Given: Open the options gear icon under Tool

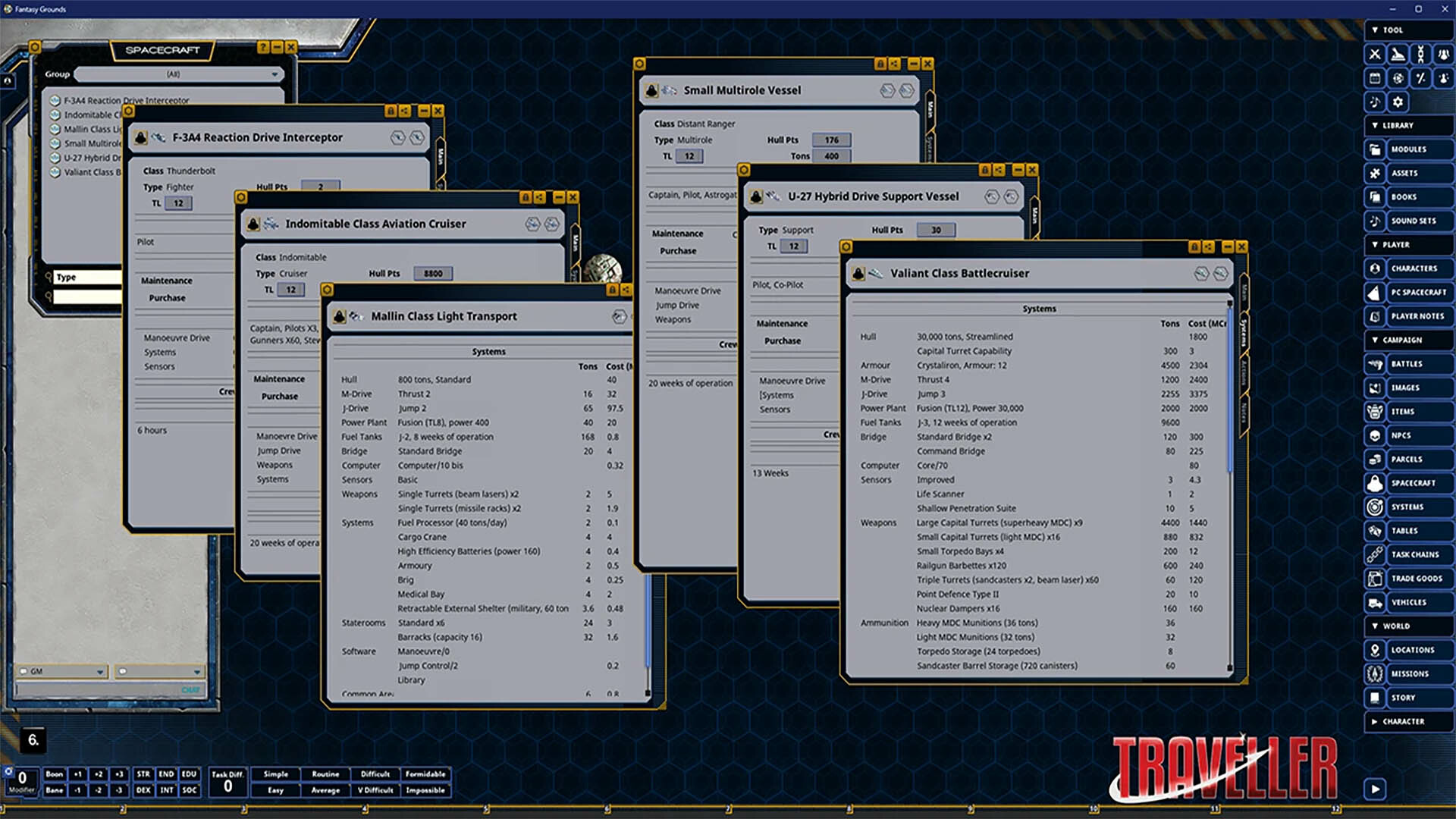Looking at the screenshot, I should [1397, 102].
